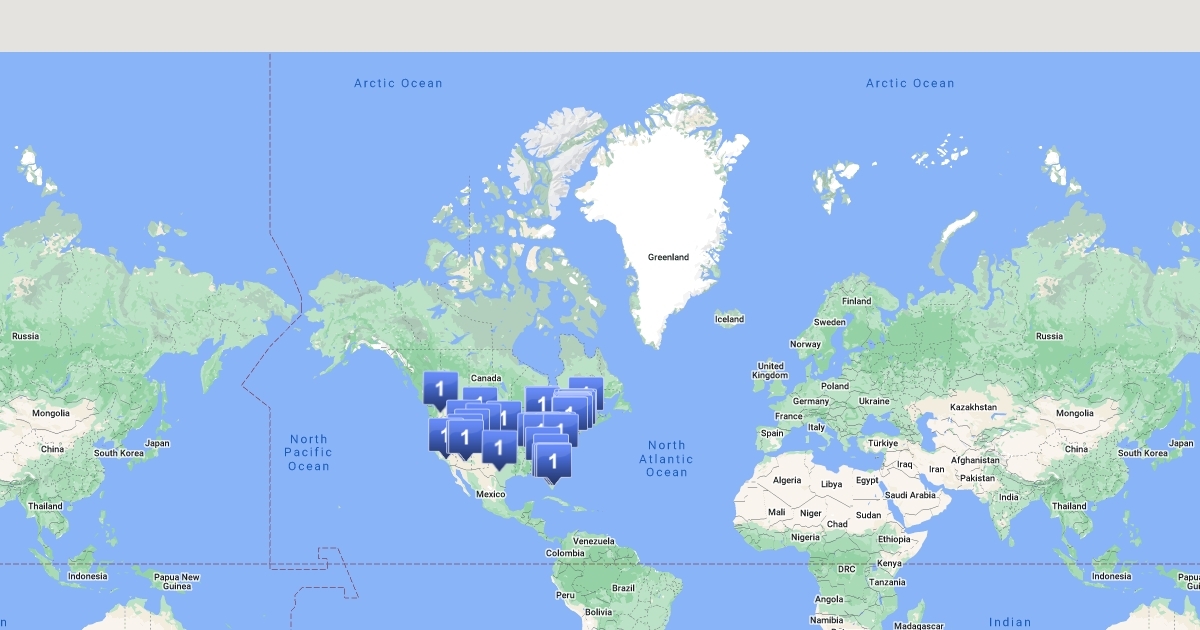Click the Venezuela country label
The image size is (1200, 630).
[x=593, y=540]
